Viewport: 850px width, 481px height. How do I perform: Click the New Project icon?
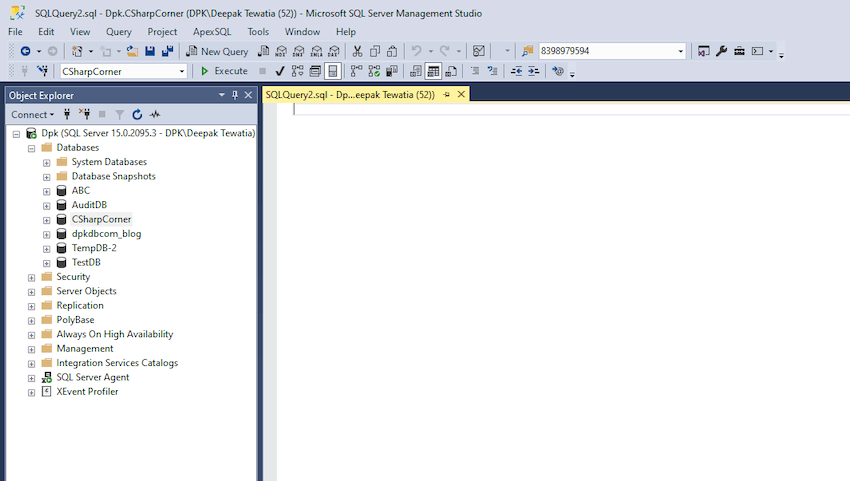[x=77, y=51]
